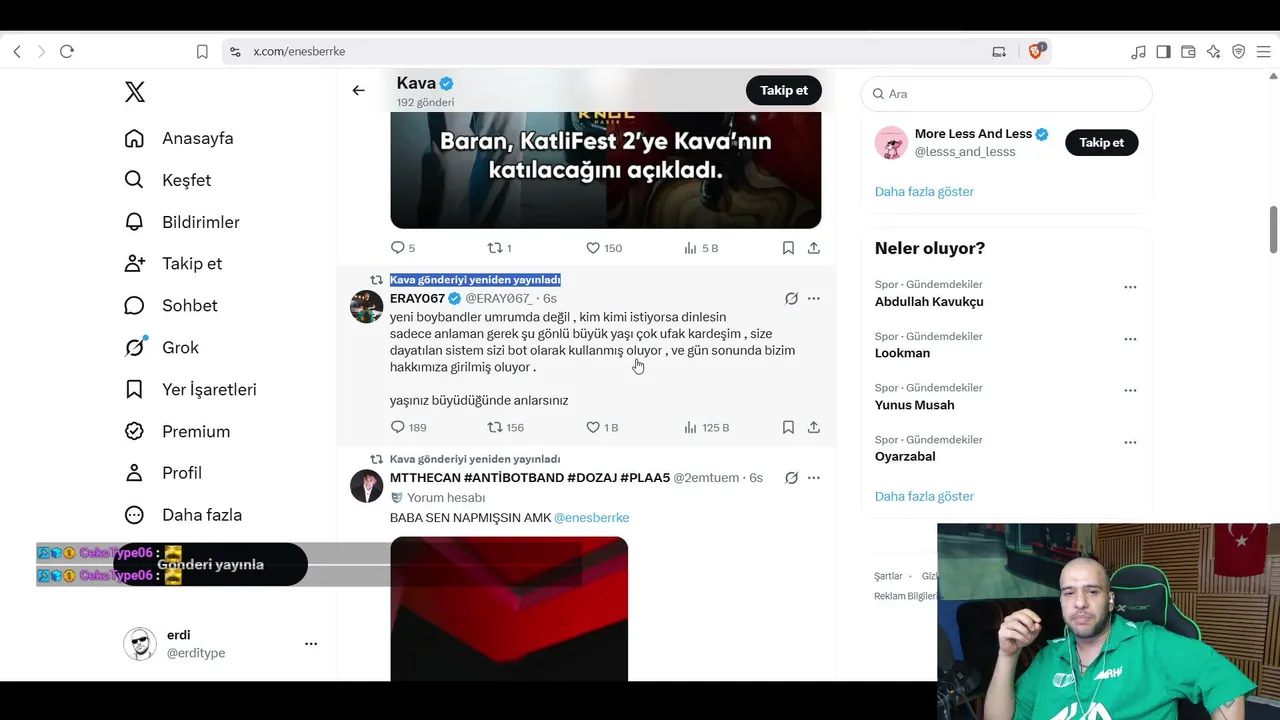The width and height of the screenshot is (1280, 720).
Task: Open the Brave VPN icon
Action: 1238,51
